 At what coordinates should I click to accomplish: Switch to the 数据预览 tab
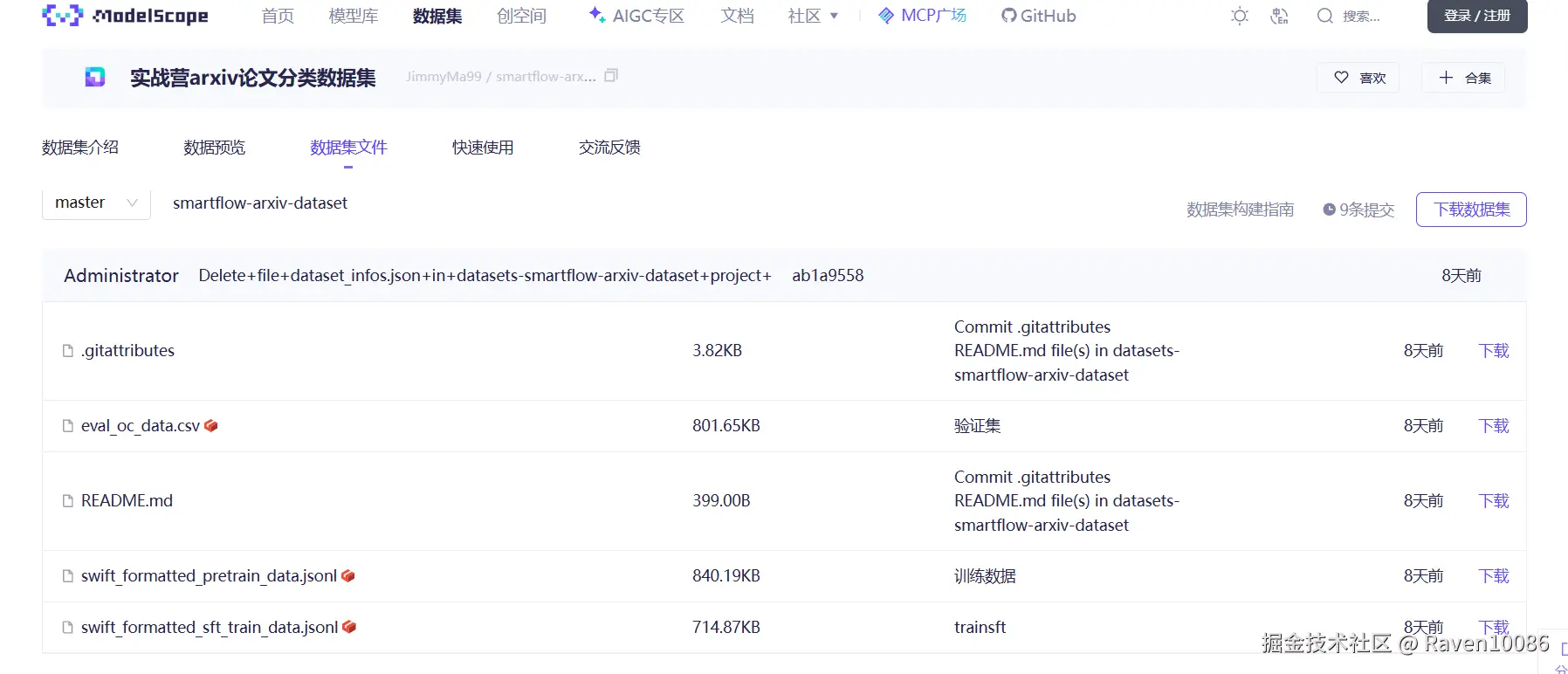click(215, 148)
